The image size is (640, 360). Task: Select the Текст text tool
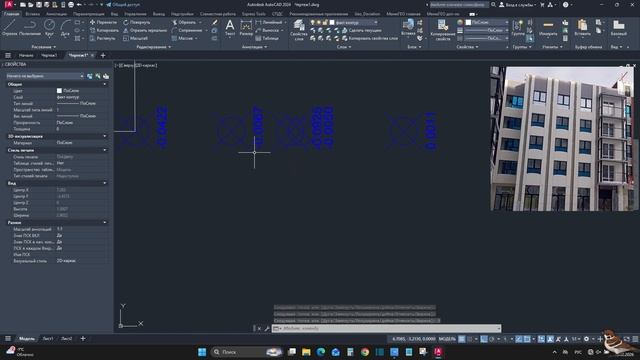click(x=230, y=28)
